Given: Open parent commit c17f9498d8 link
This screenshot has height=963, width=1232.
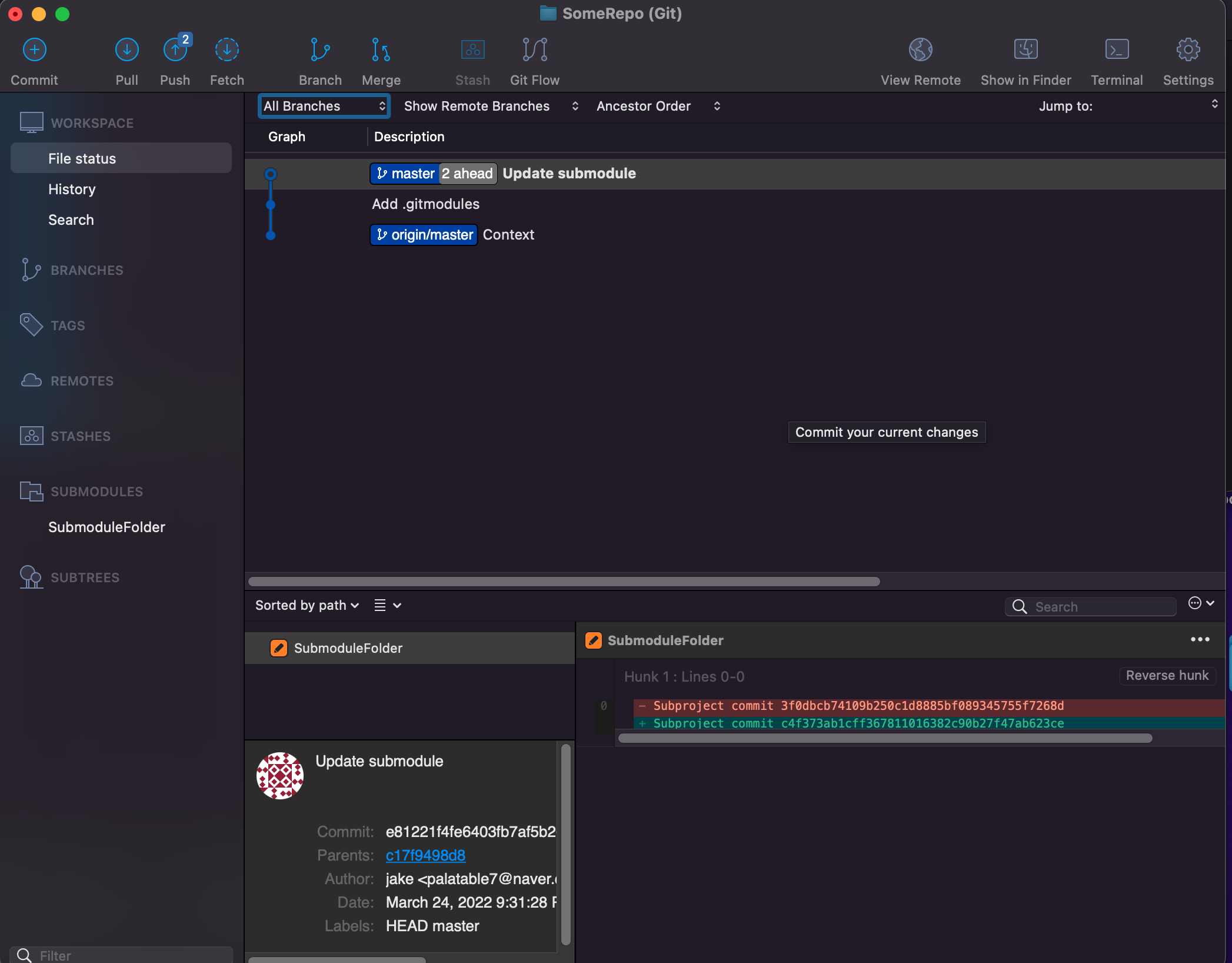Looking at the screenshot, I should (425, 855).
